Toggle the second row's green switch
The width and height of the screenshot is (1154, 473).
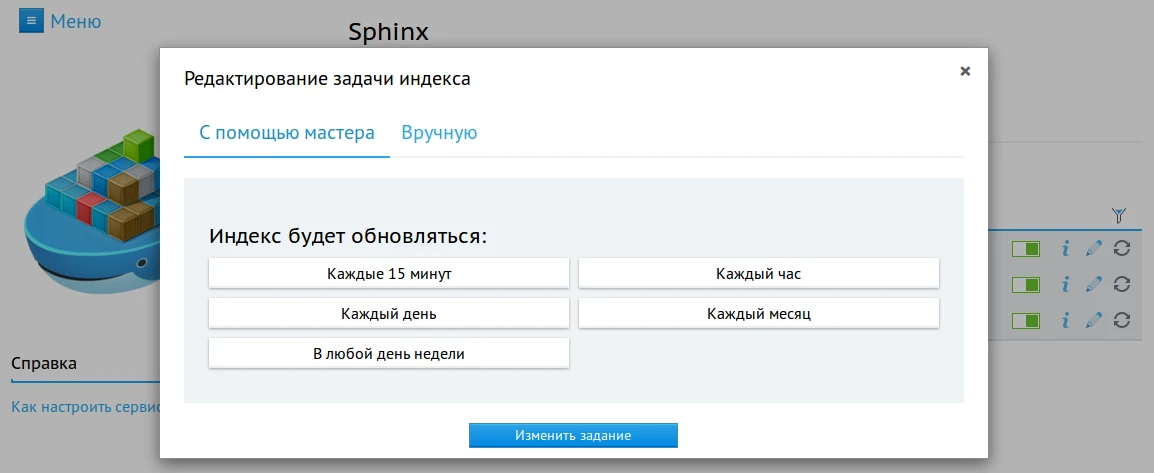[1026, 284]
